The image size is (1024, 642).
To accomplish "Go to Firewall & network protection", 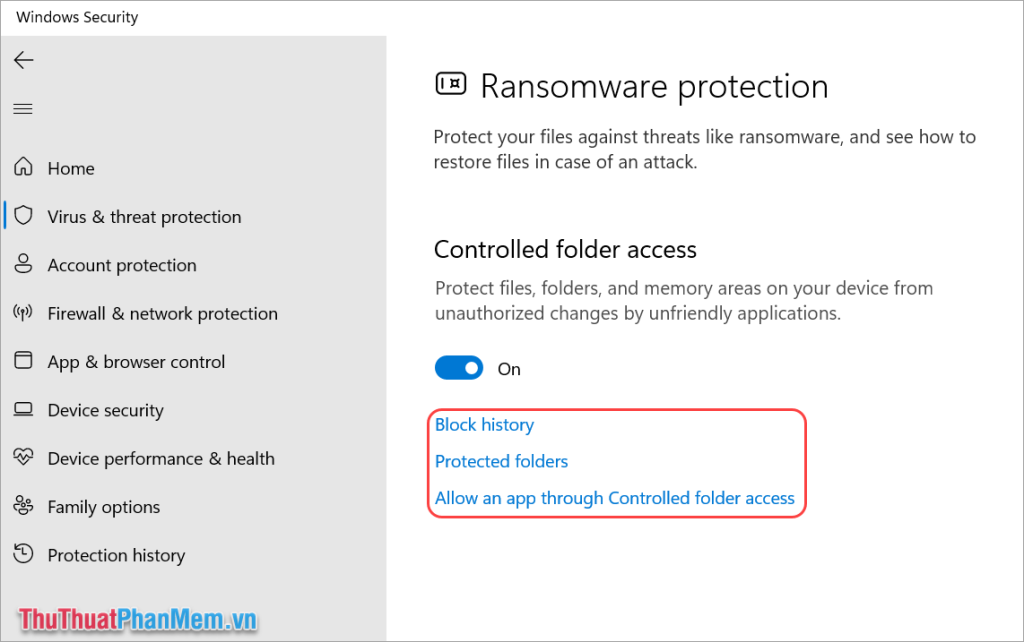I will 162,314.
